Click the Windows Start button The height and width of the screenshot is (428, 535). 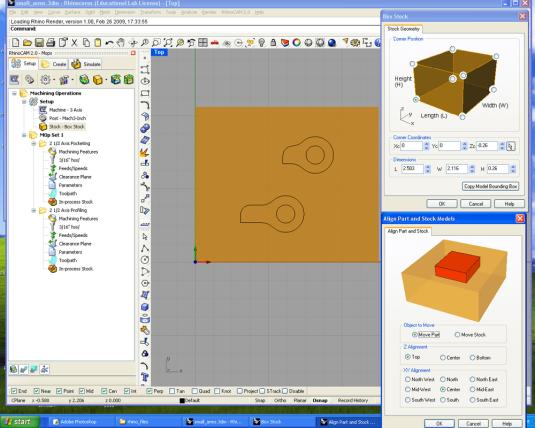point(20,422)
